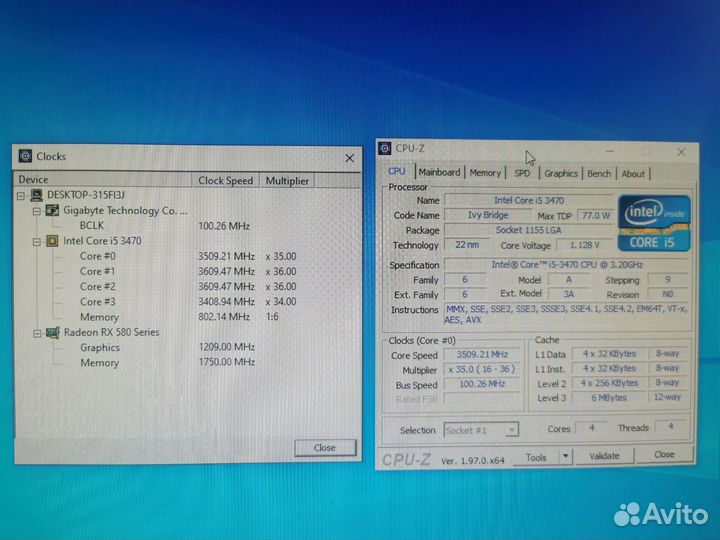The width and height of the screenshot is (720, 540).
Task: Click the Validate button
Action: [604, 456]
